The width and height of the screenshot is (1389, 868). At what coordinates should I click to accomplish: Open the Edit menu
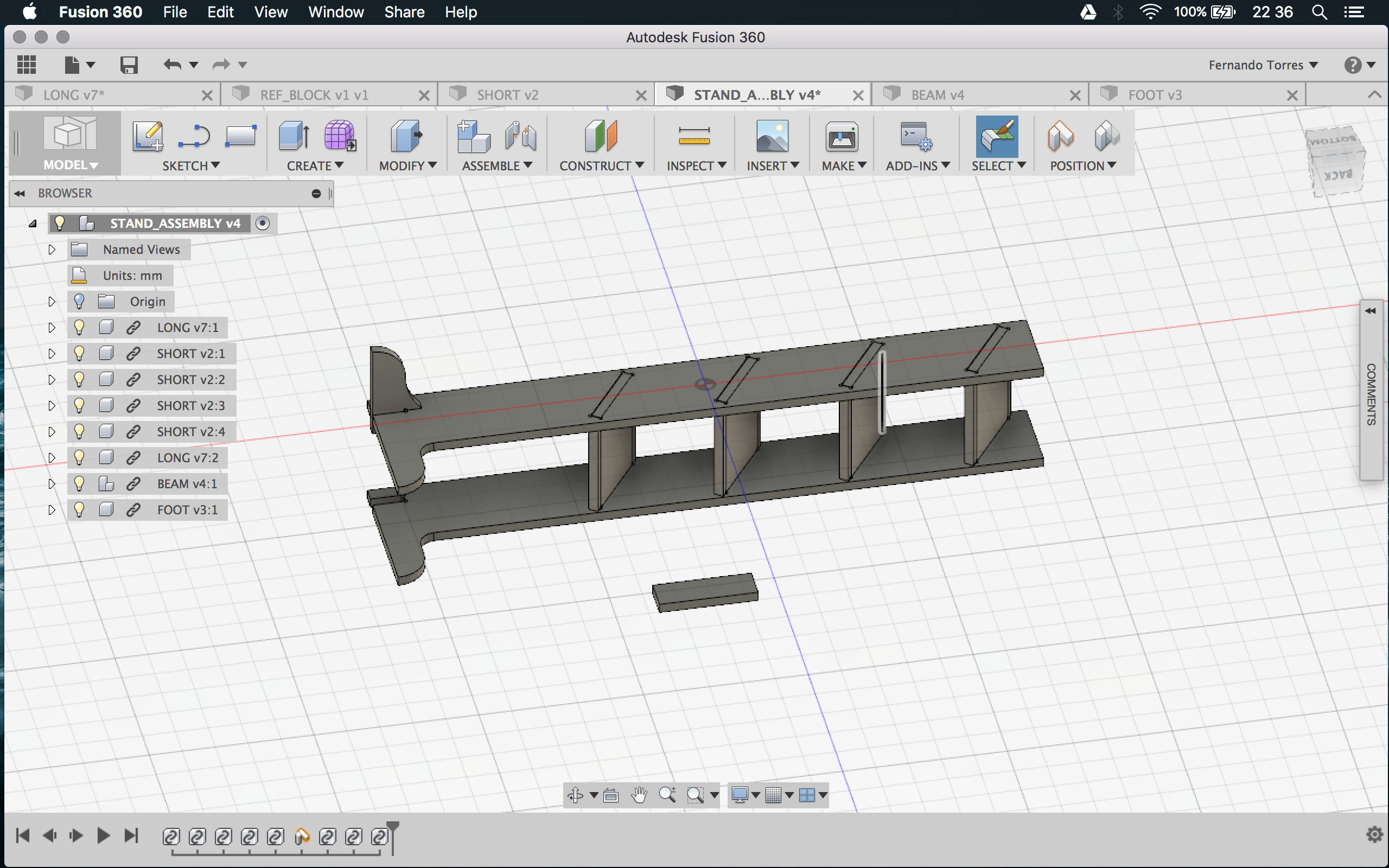click(x=220, y=12)
